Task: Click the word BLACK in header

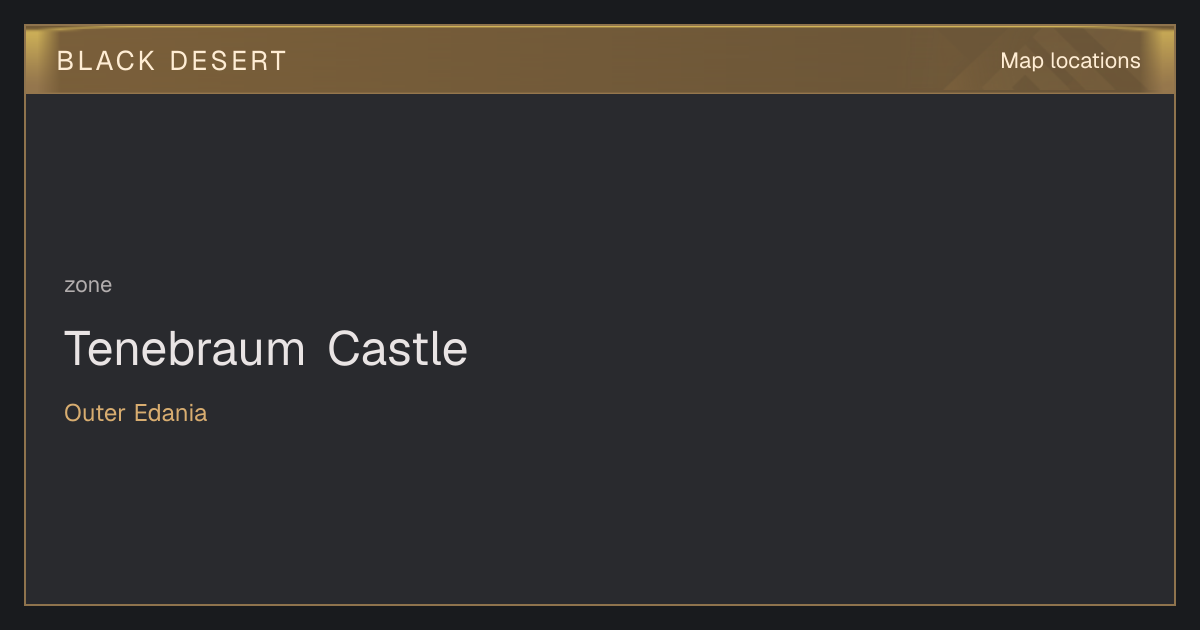Action: 106,61
